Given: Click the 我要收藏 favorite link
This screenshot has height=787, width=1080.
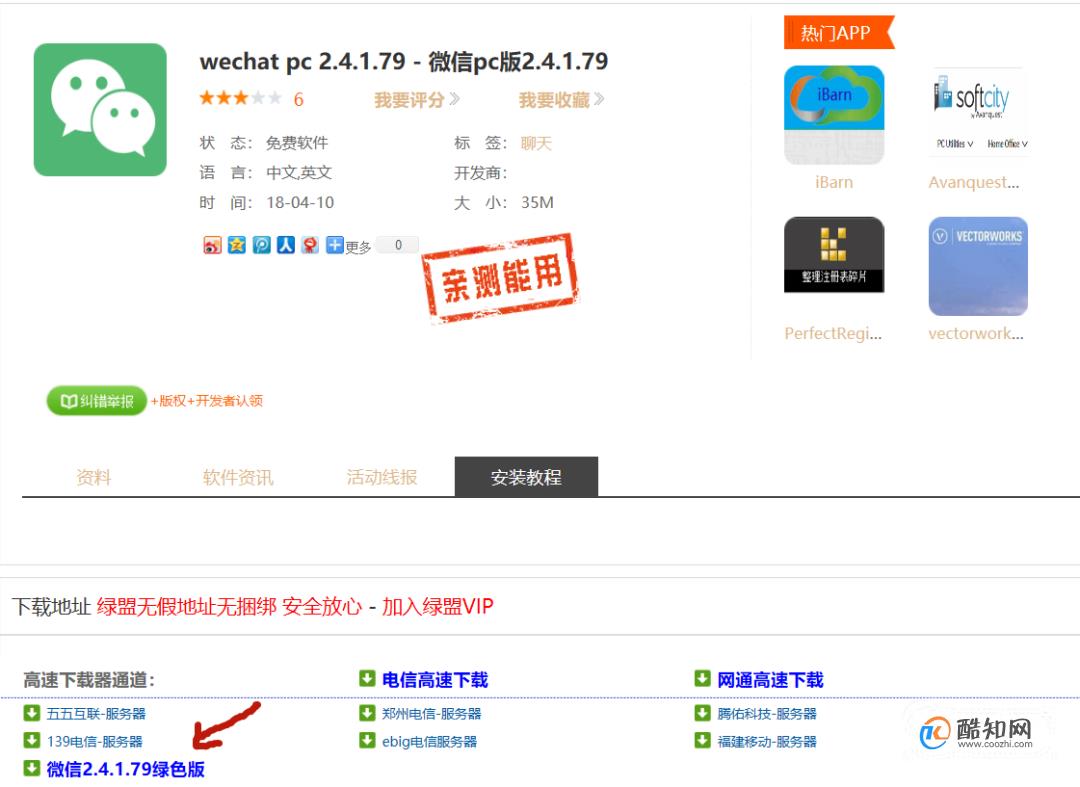Looking at the screenshot, I should [x=561, y=101].
